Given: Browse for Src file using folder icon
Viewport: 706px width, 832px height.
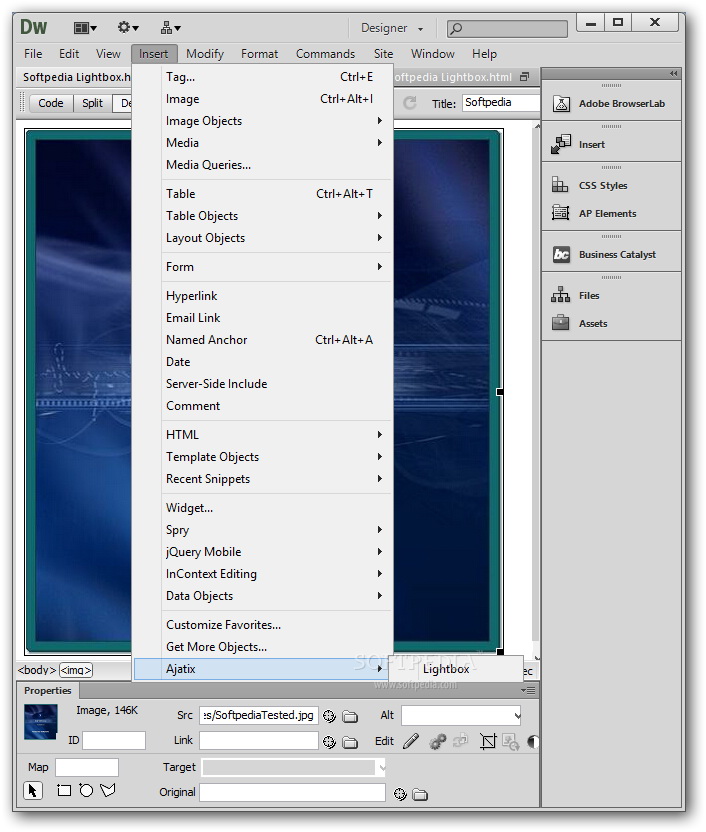Looking at the screenshot, I should coord(350,716).
